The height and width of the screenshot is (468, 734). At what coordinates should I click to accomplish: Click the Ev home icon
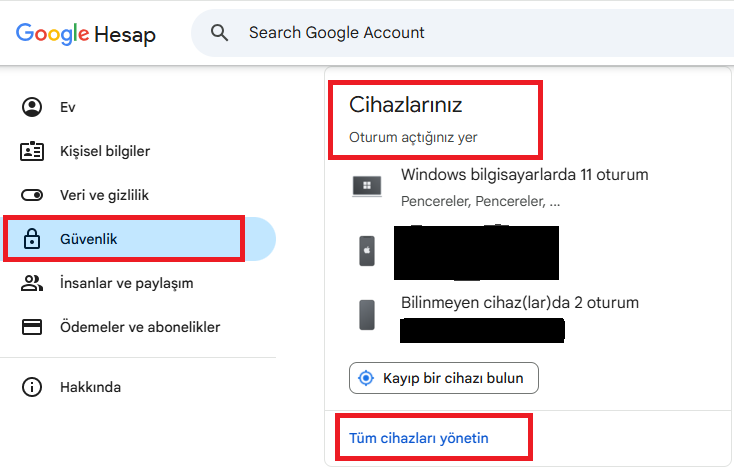point(32,107)
